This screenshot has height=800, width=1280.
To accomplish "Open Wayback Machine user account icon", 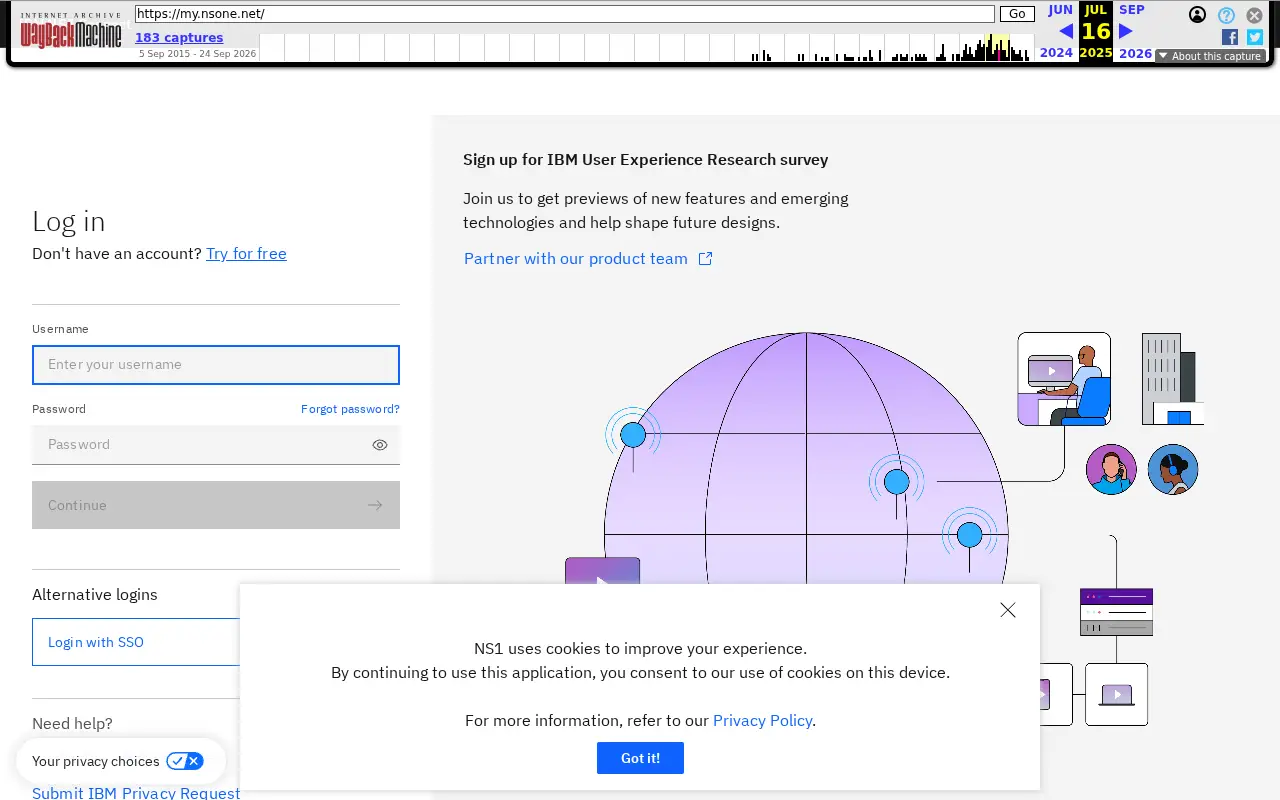I will [x=1197, y=15].
